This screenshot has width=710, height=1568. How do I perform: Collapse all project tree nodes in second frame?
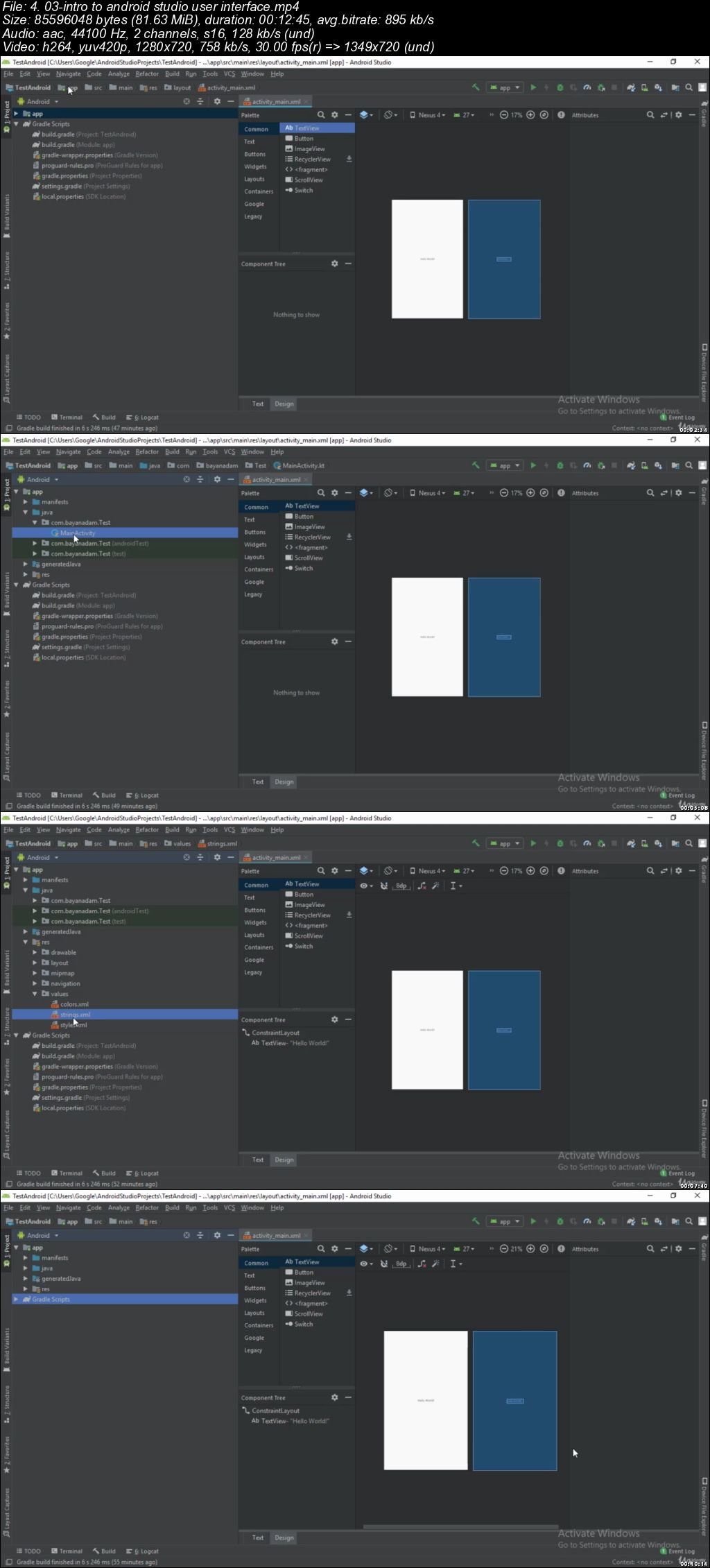point(200,479)
